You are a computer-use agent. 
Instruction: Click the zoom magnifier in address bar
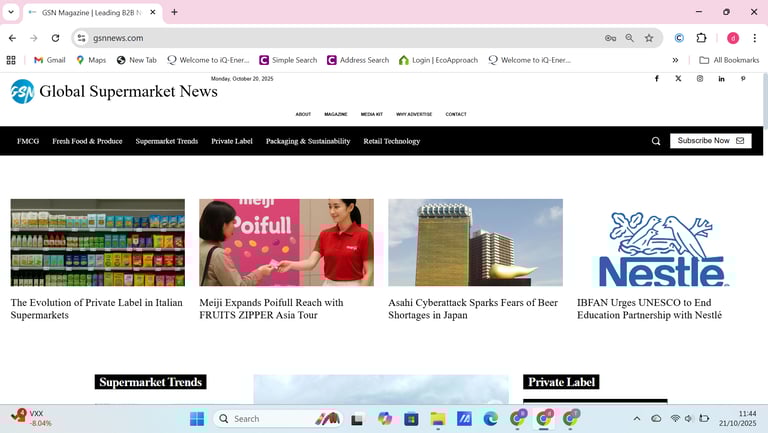[629, 38]
